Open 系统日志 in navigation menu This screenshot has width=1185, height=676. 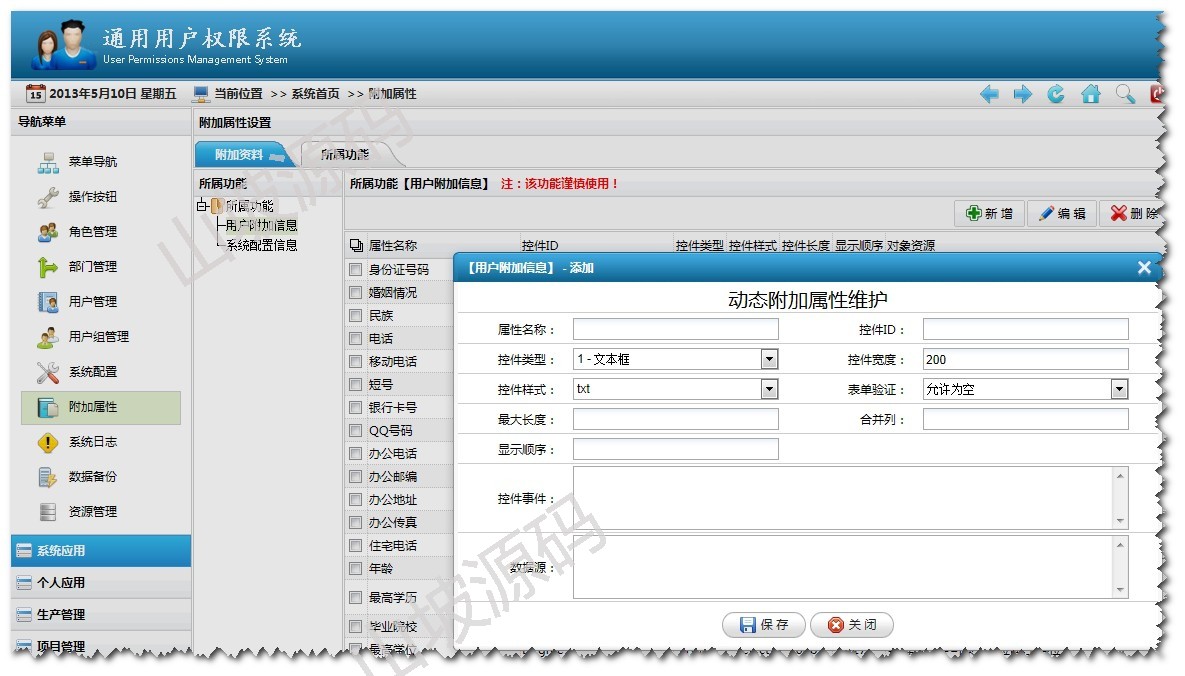click(x=92, y=442)
